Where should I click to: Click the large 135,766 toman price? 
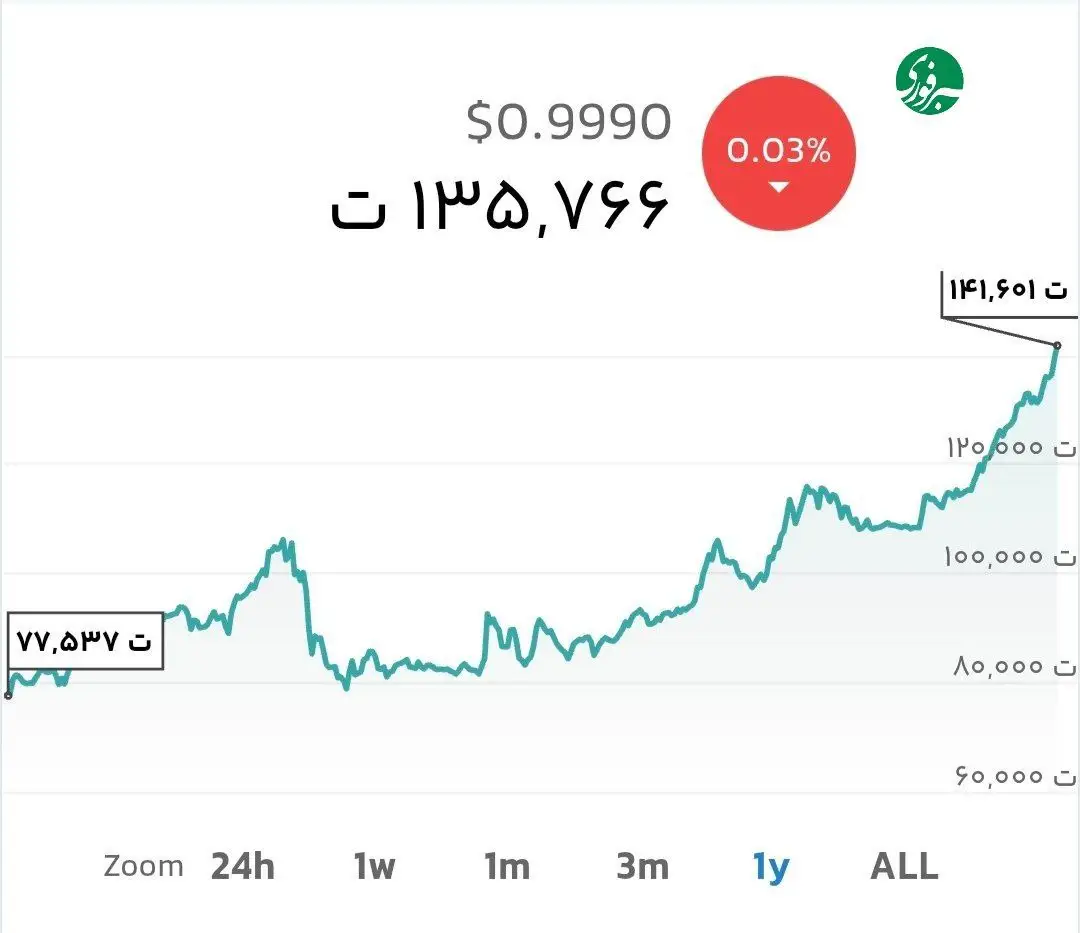point(499,206)
